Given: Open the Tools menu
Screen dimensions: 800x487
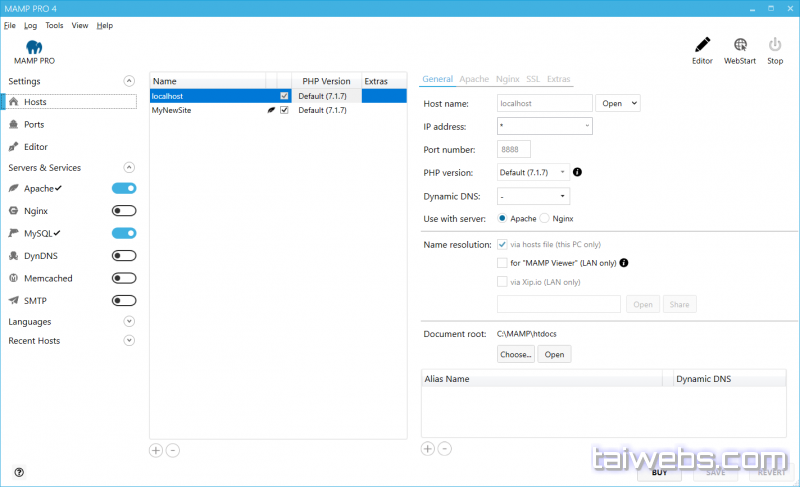Looking at the screenshot, I should [x=54, y=25].
